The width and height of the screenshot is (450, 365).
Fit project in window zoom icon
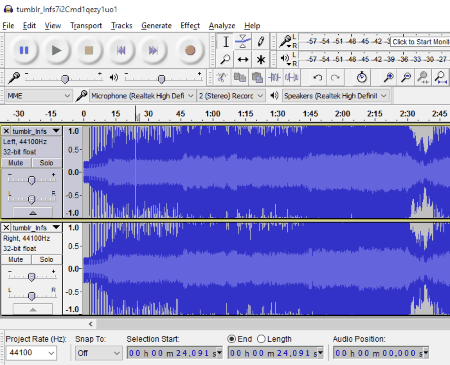440,78
